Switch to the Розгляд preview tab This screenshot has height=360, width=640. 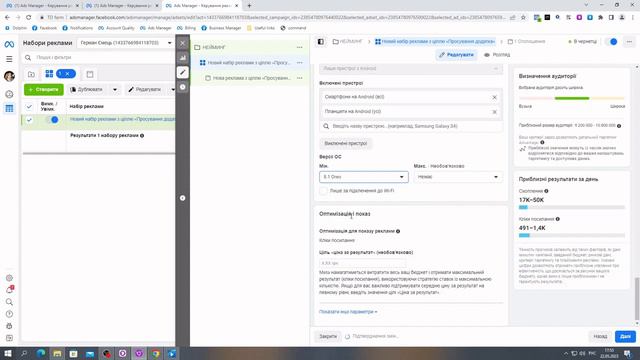click(497, 55)
